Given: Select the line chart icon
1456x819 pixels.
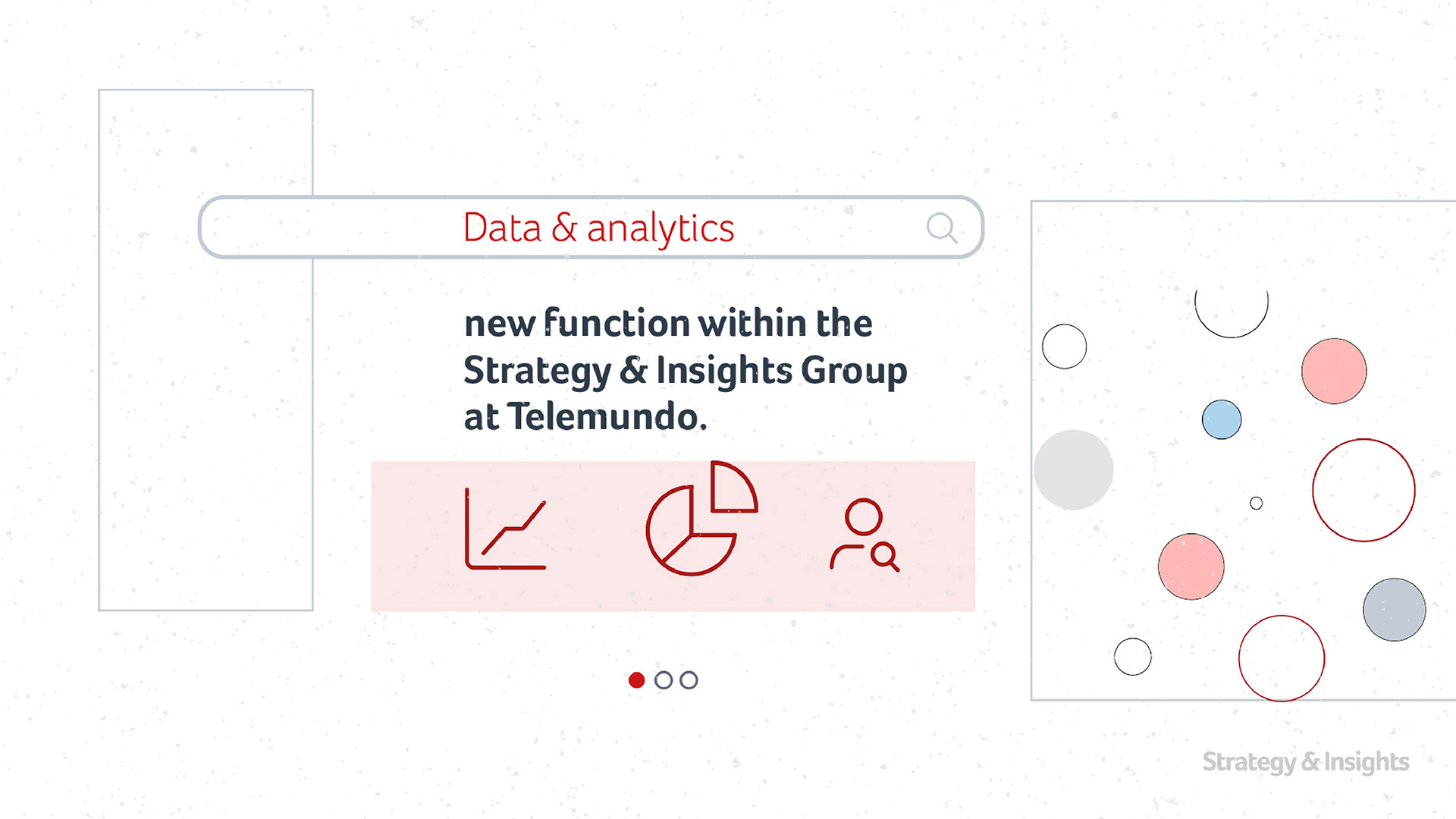Looking at the screenshot, I should tap(505, 529).
